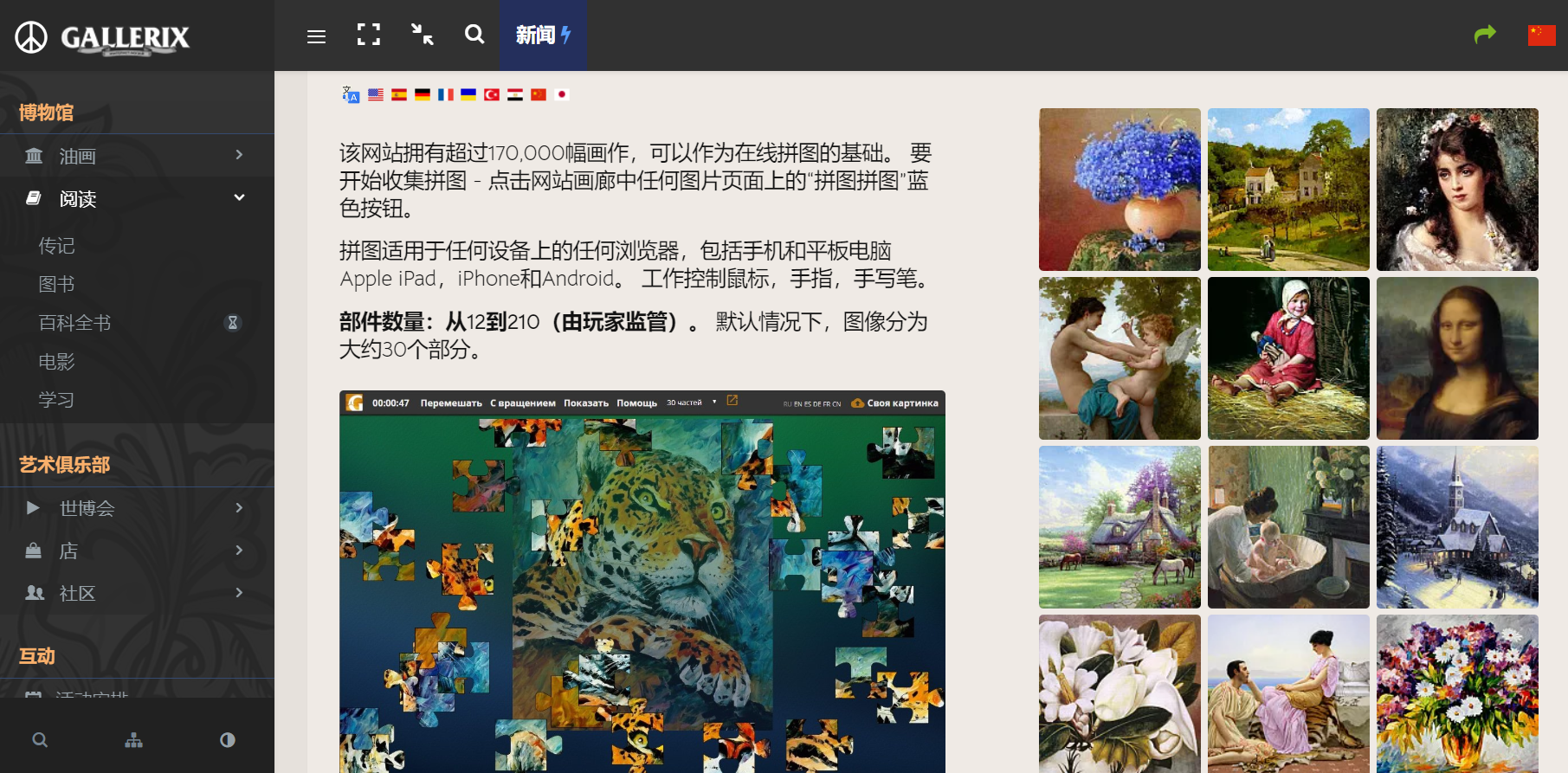Select the small China flag above the article

539,94
